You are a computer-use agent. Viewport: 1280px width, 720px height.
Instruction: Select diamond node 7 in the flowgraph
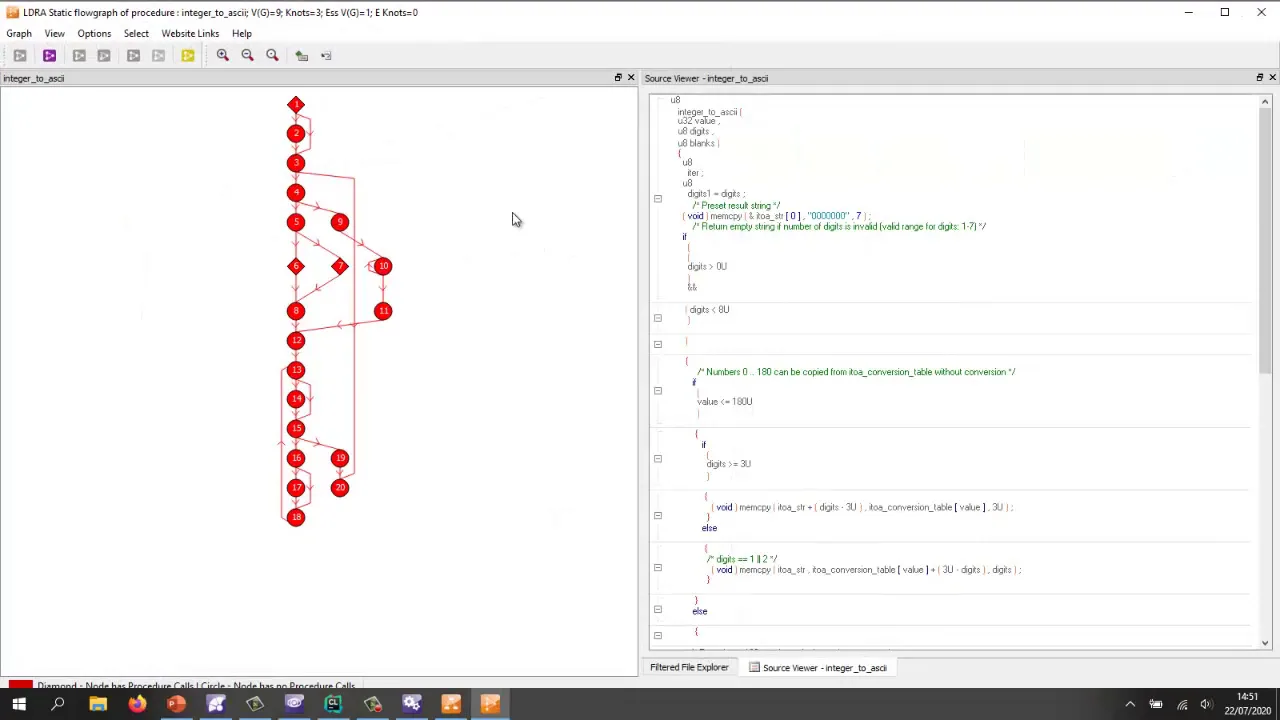(x=339, y=266)
